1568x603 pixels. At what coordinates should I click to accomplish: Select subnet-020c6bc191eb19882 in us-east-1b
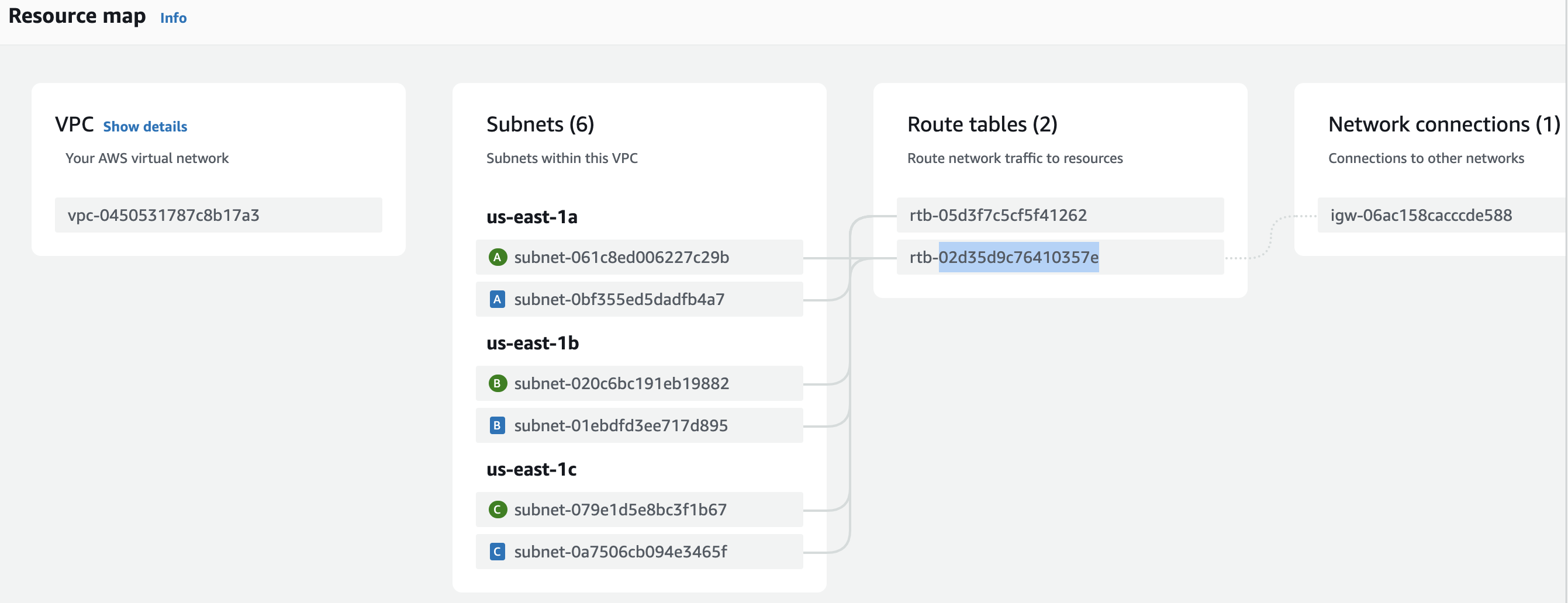click(621, 383)
